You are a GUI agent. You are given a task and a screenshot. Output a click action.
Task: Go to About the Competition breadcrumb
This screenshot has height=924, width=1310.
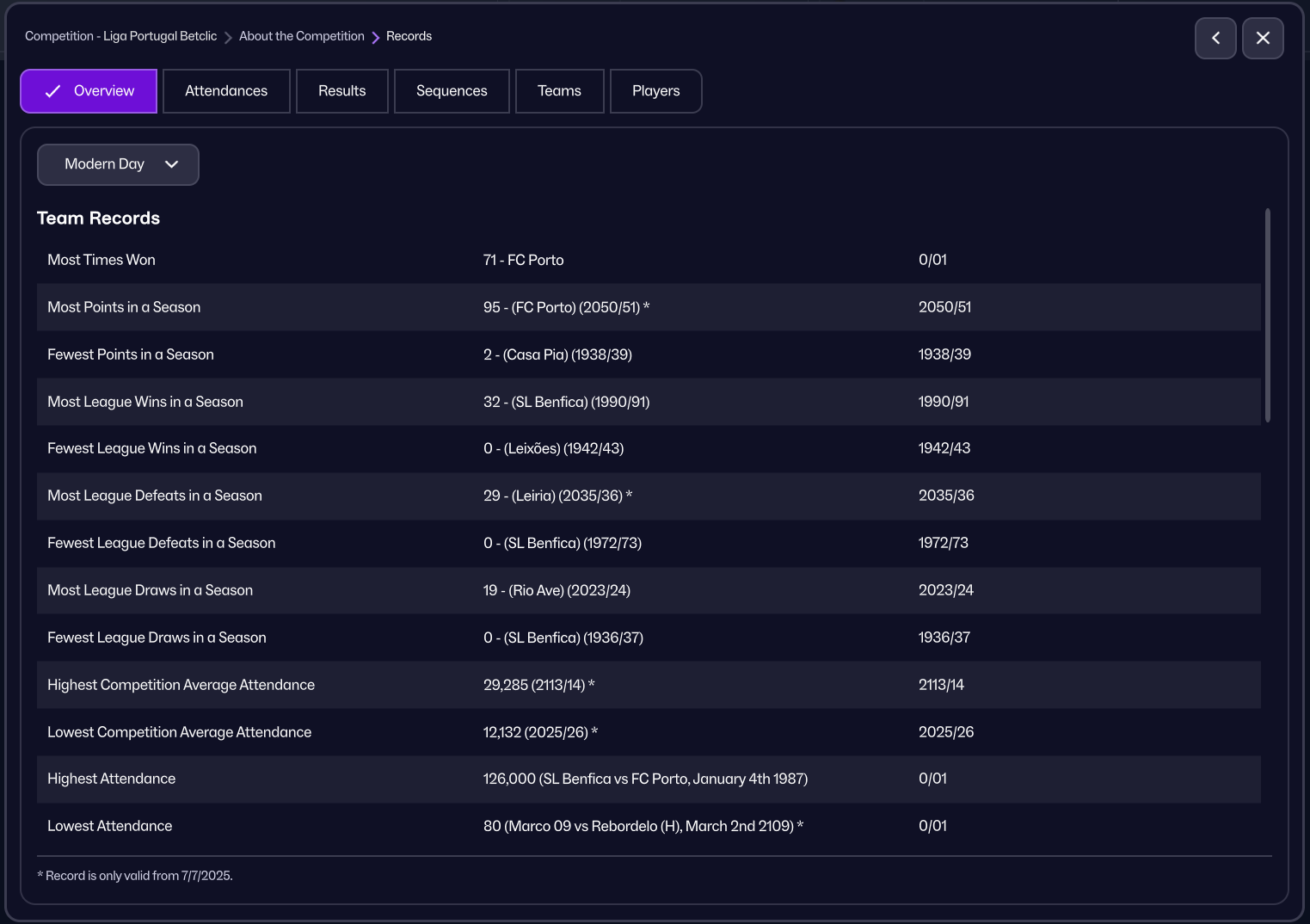pyautogui.click(x=302, y=36)
